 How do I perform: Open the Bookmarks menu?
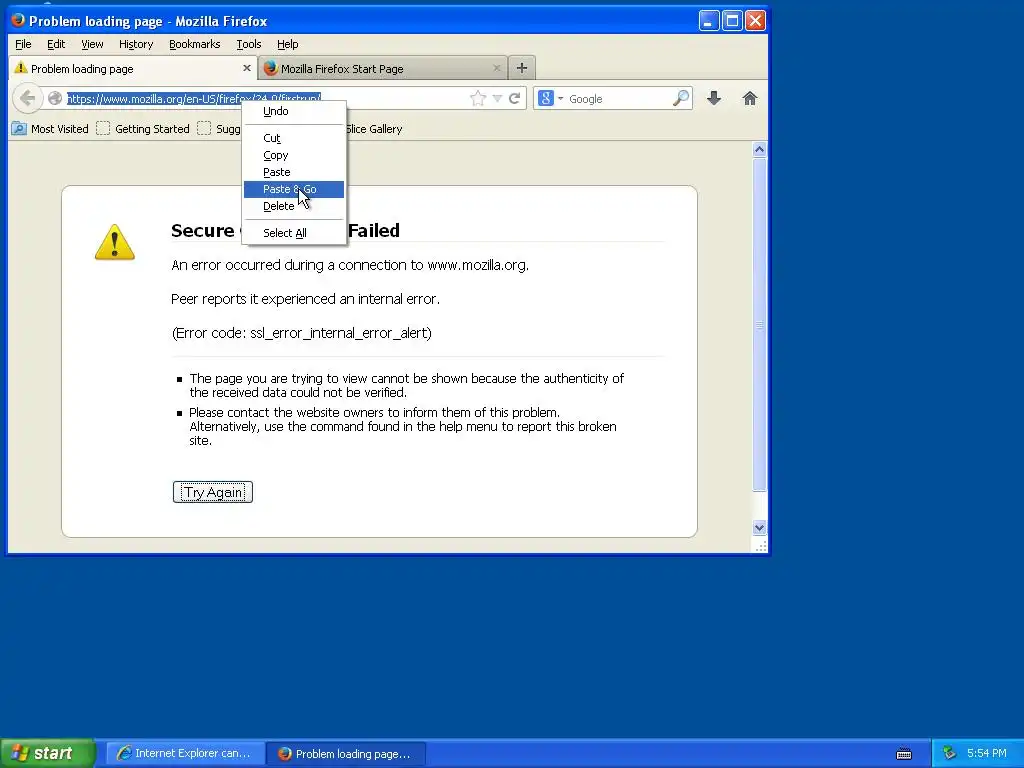(x=195, y=44)
